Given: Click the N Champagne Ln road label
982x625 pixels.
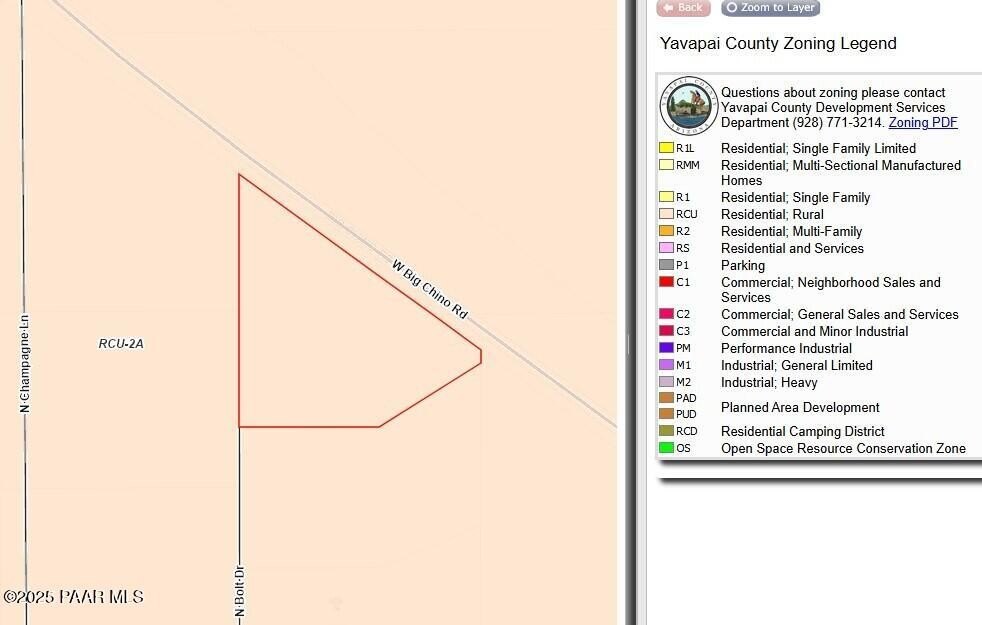Looking at the screenshot, I should pos(25,363).
